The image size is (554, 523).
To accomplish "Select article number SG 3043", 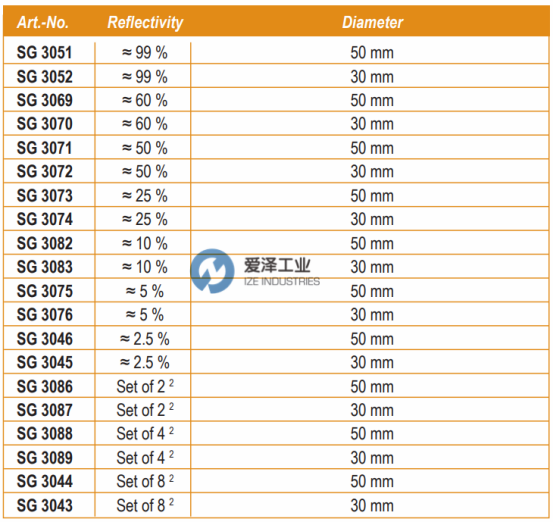I will pyautogui.click(x=45, y=505).
